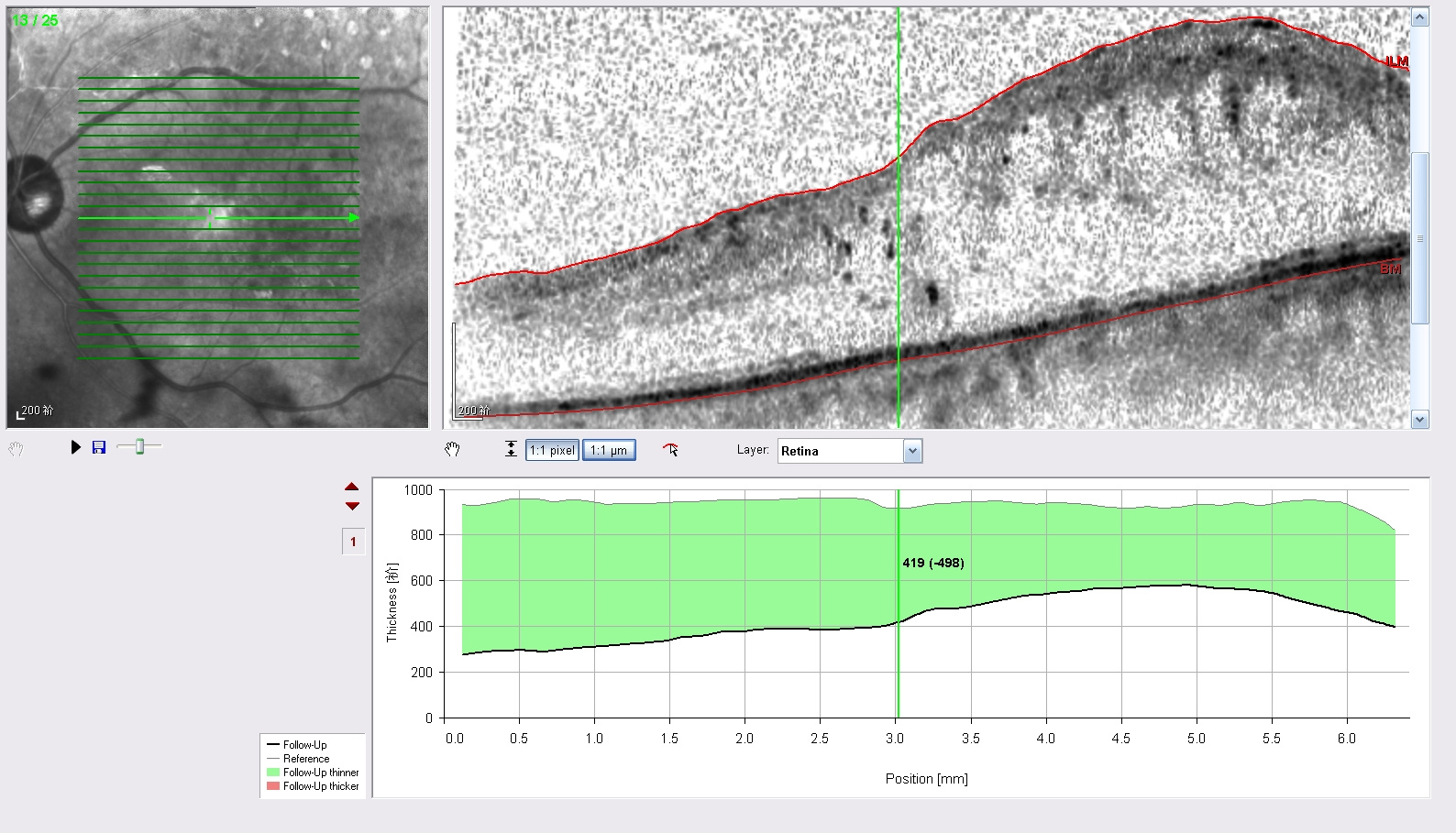Click the 13 / 25 scan counter
Screen dimensions: 1456x833
(35, 20)
